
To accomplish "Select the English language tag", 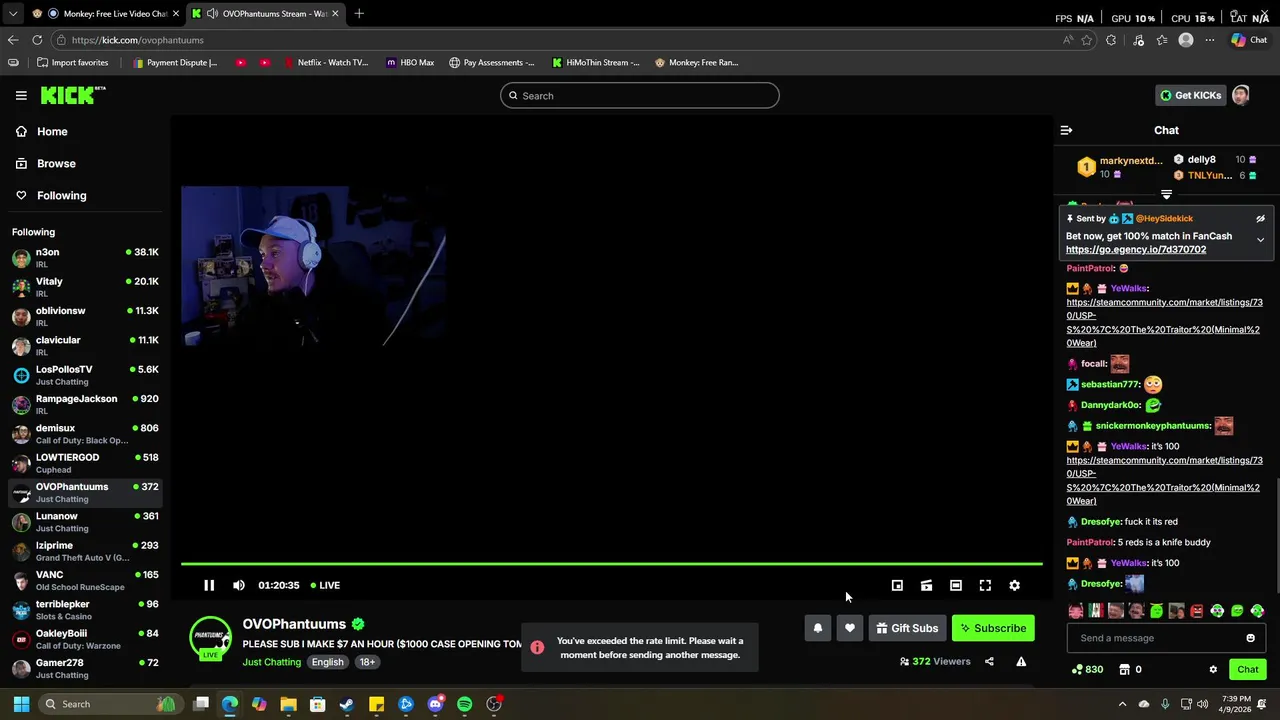I will pos(327,662).
